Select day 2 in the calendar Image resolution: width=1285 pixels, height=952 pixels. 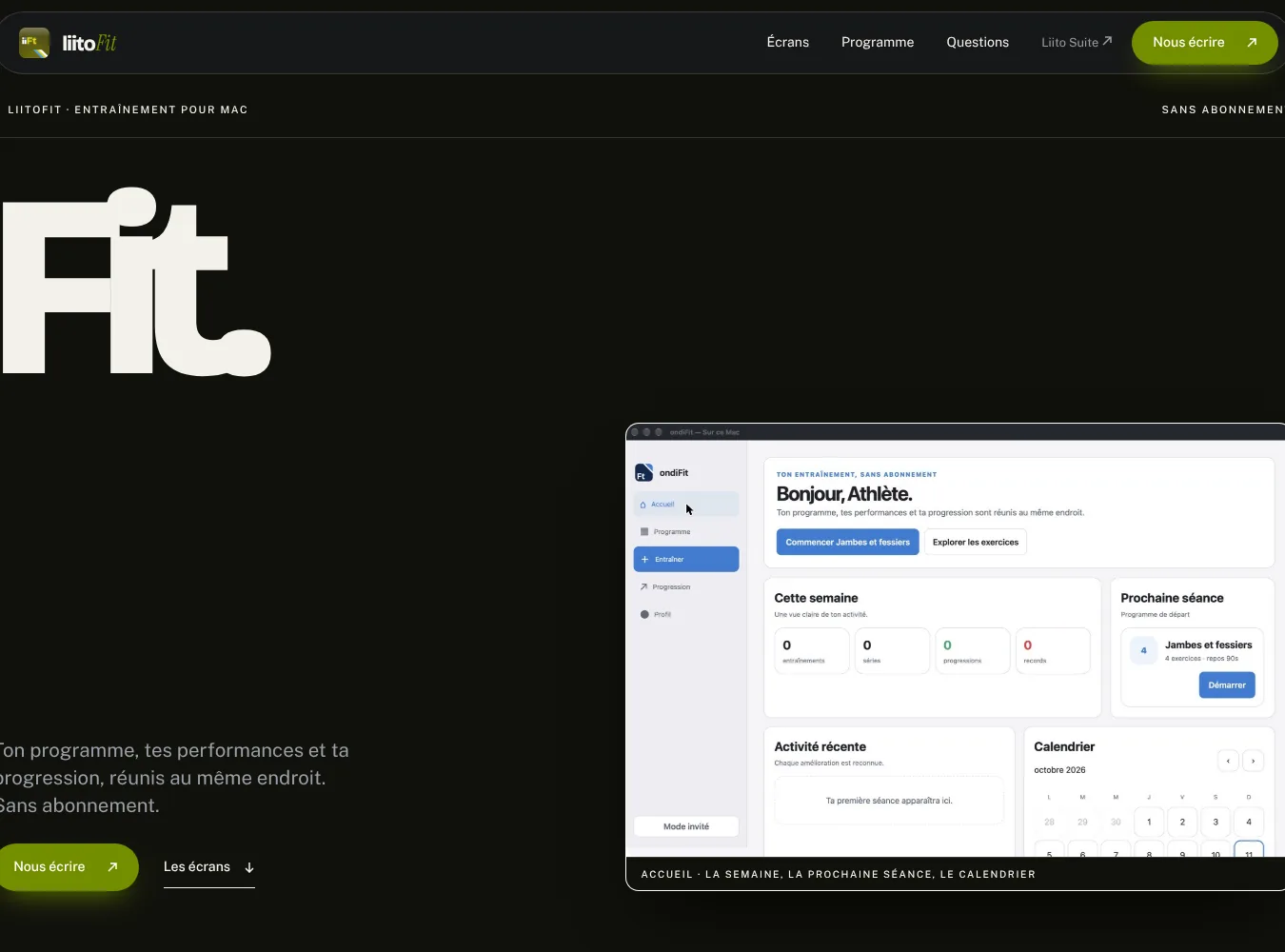coord(1182,822)
